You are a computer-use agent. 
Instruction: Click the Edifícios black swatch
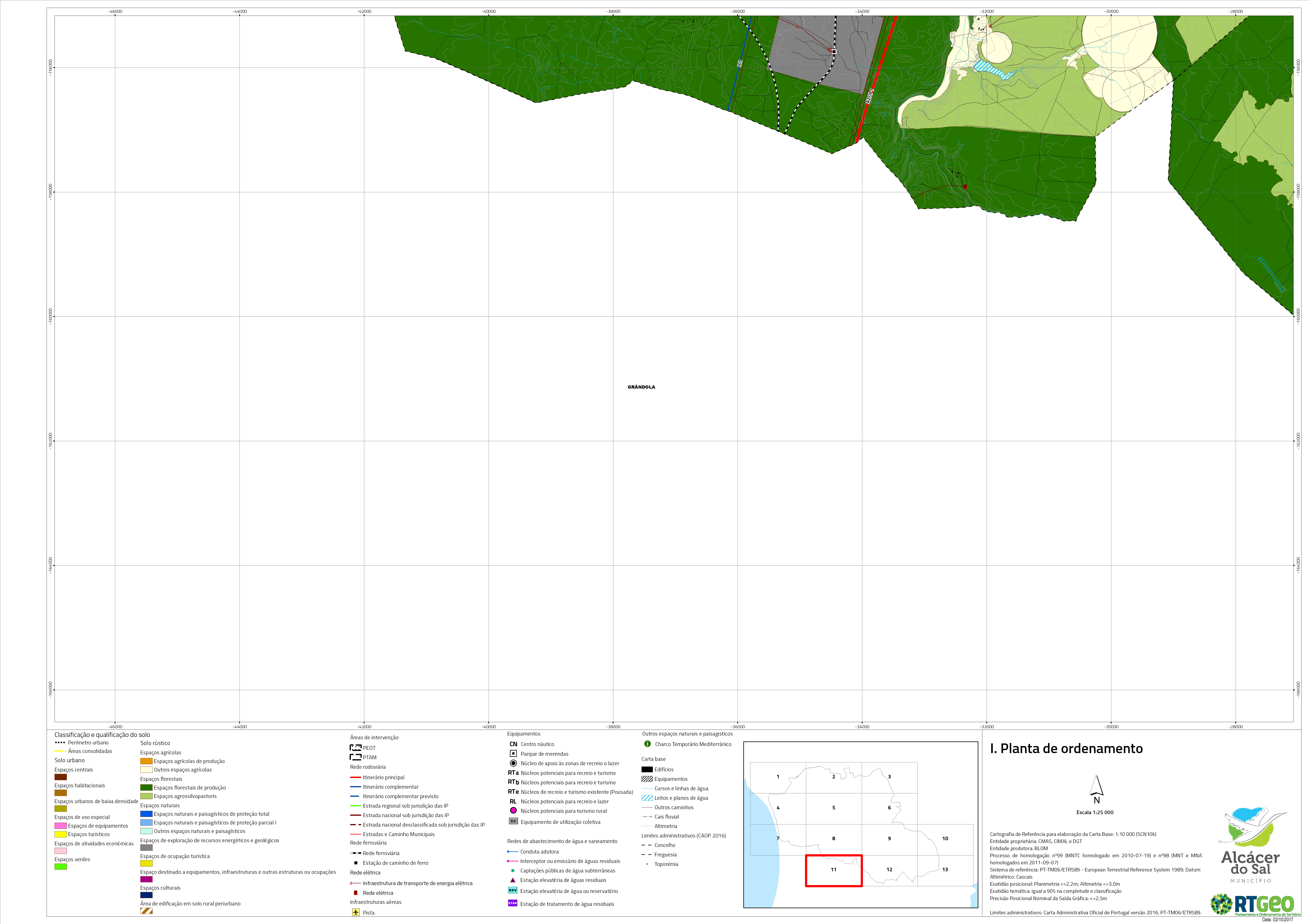coord(647,770)
